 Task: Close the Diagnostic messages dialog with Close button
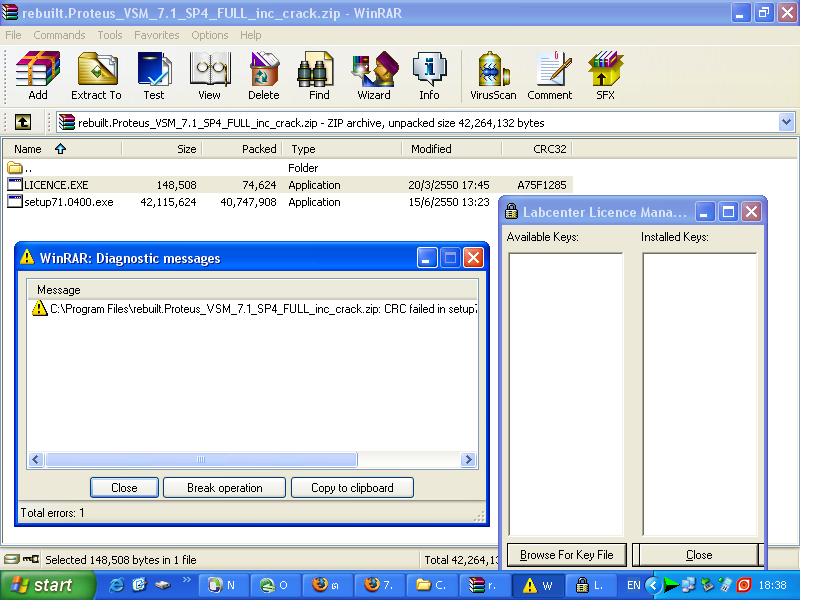[x=124, y=488]
